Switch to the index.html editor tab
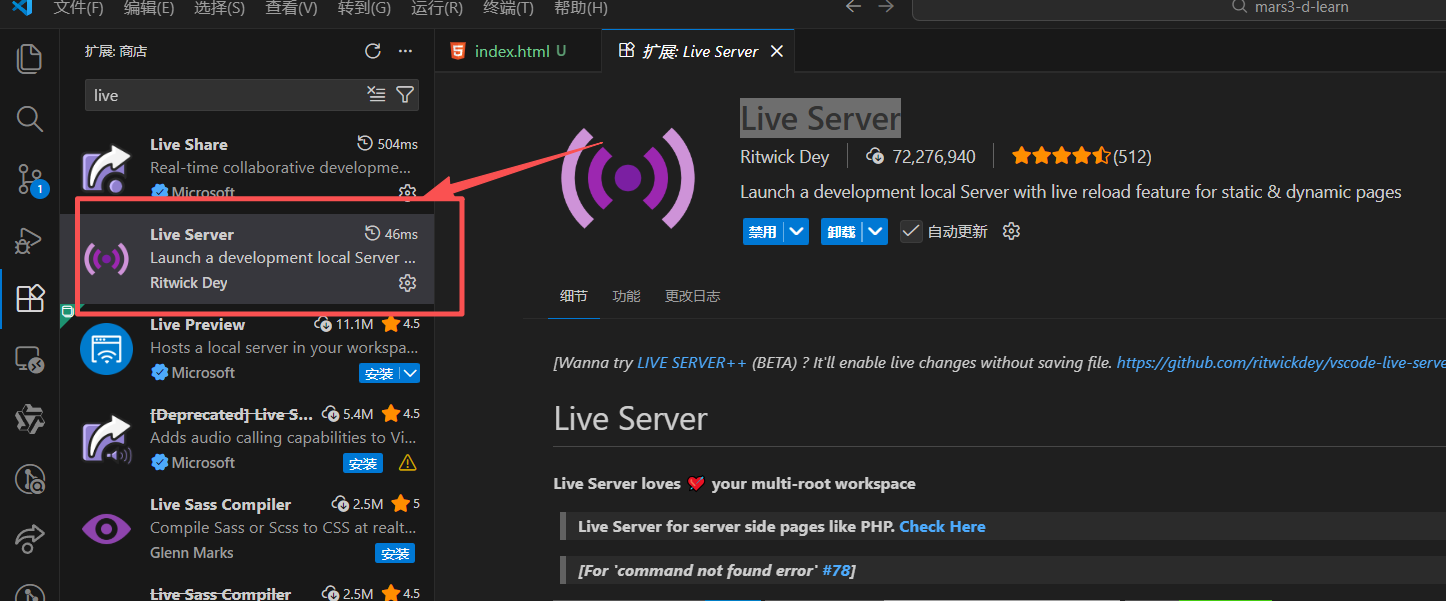 click(519, 51)
